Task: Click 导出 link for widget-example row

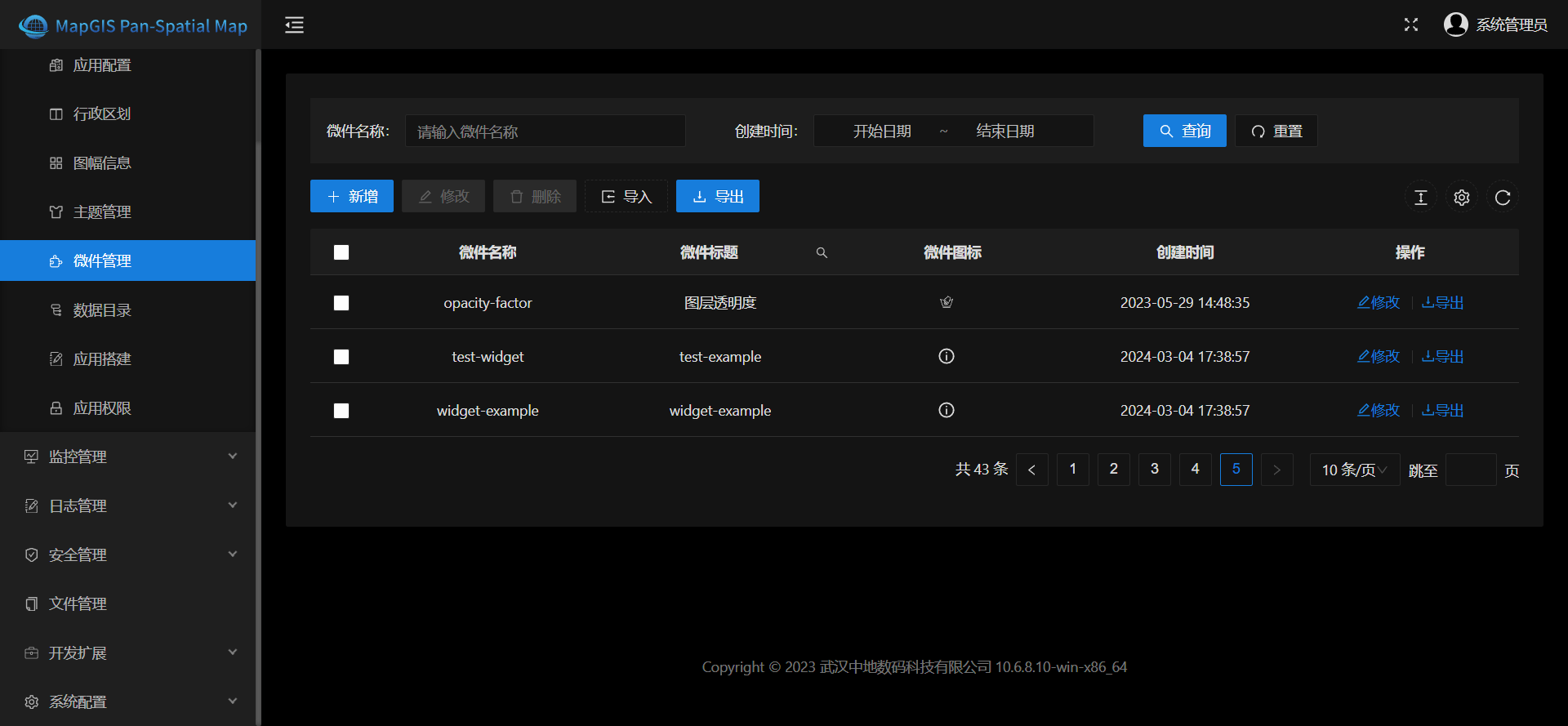Action: coord(1443,410)
